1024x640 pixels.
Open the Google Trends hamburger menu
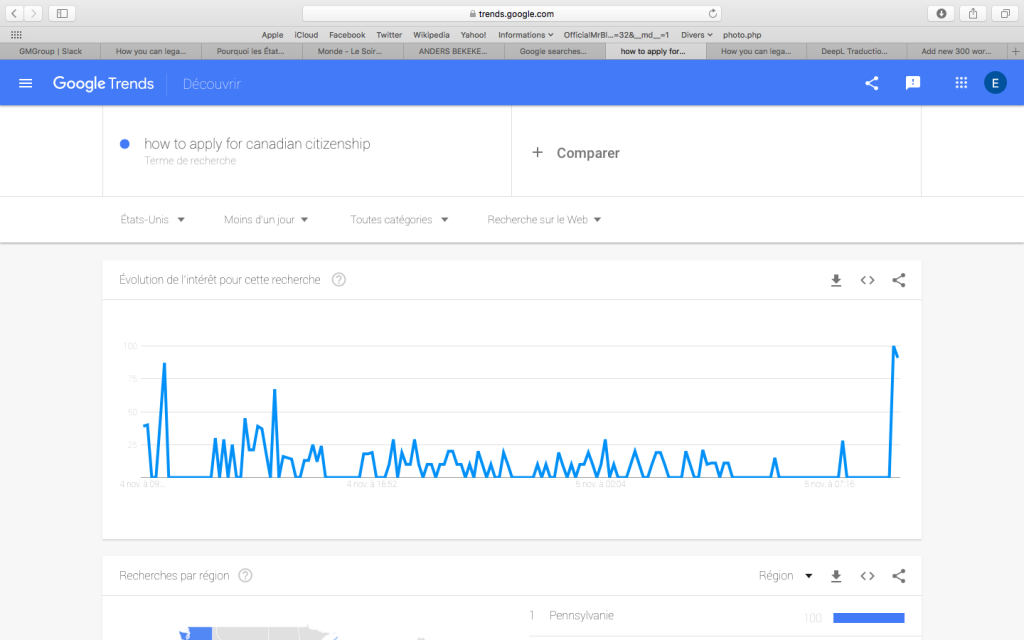(x=25, y=84)
